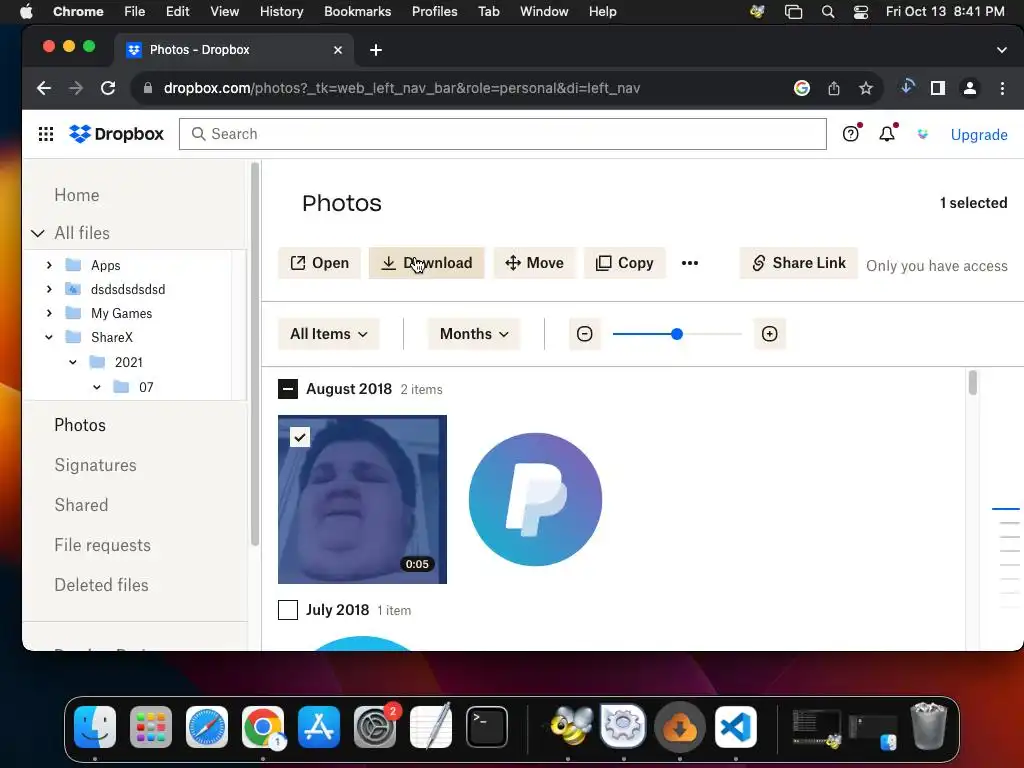Open the File menu

135,12
